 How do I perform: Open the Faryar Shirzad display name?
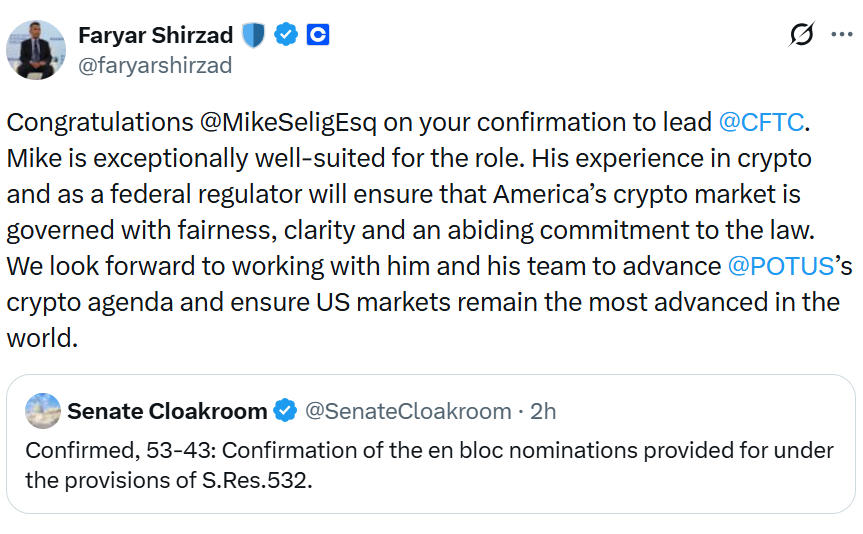(x=155, y=35)
